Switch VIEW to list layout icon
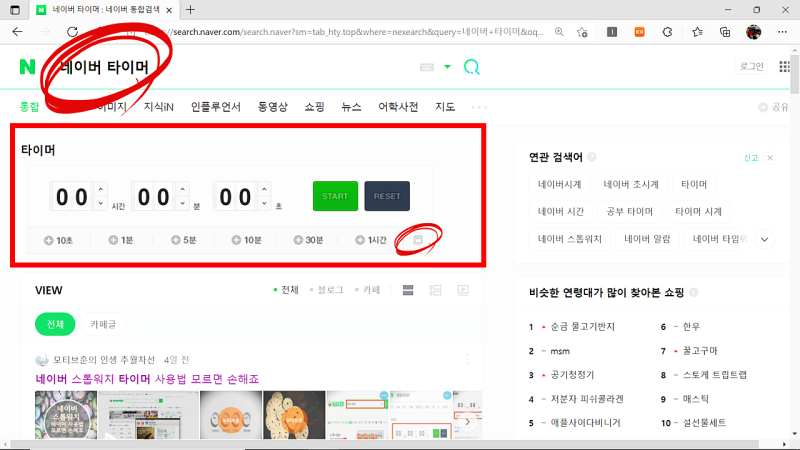 click(x=408, y=290)
